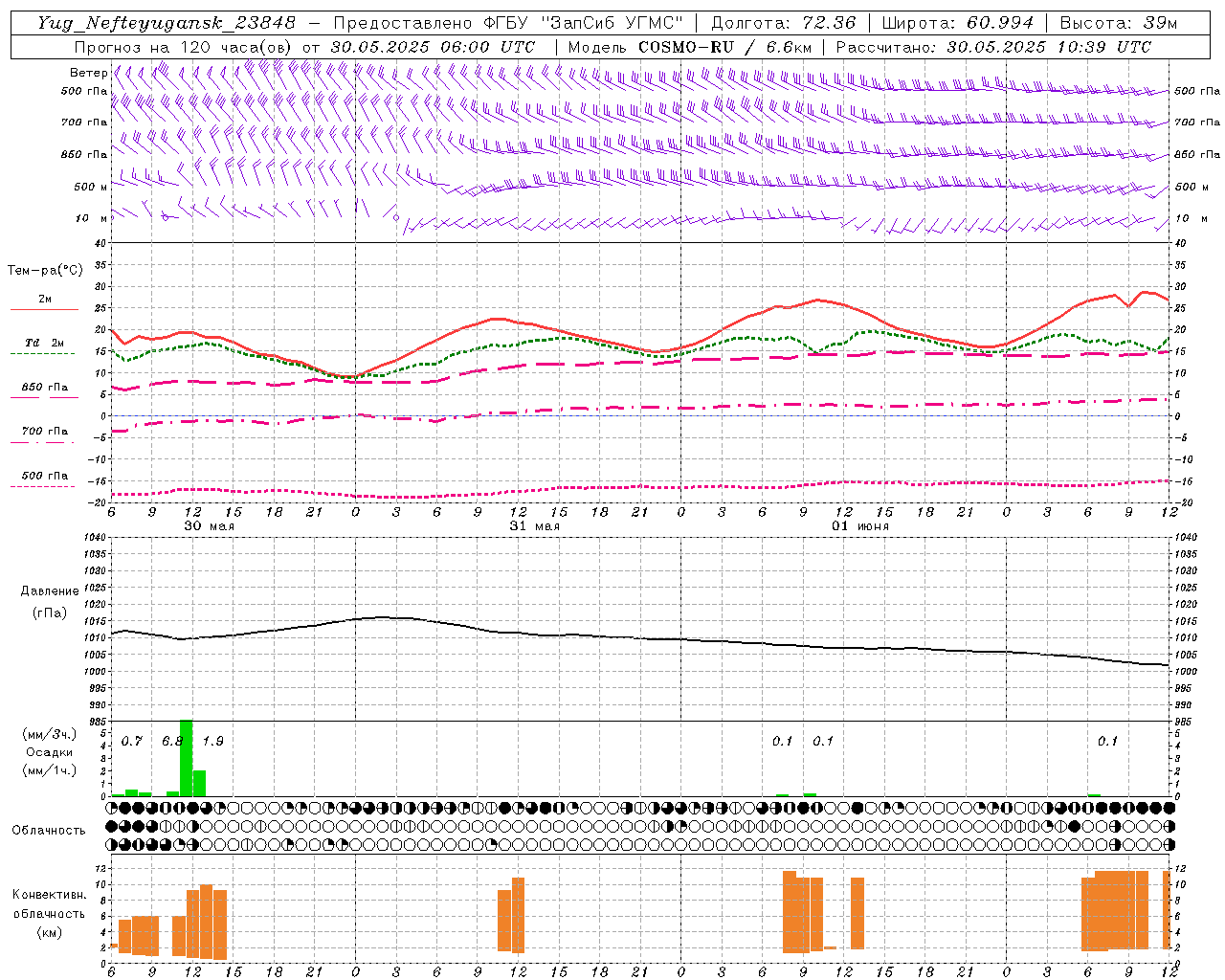Click the '700 гПа' temperature legend entry

45,432
